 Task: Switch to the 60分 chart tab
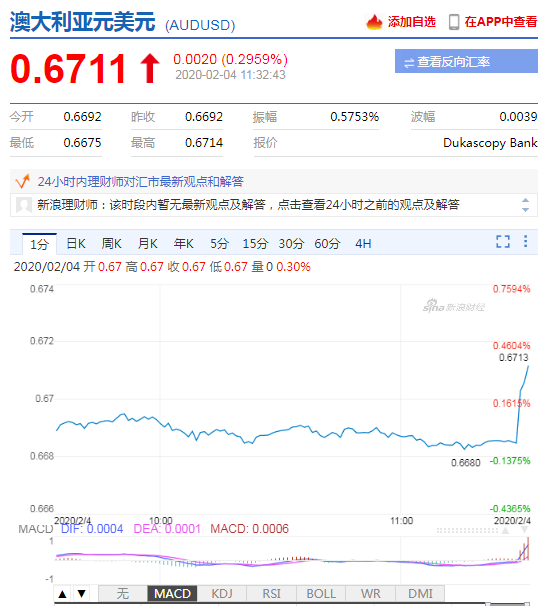pyautogui.click(x=327, y=244)
